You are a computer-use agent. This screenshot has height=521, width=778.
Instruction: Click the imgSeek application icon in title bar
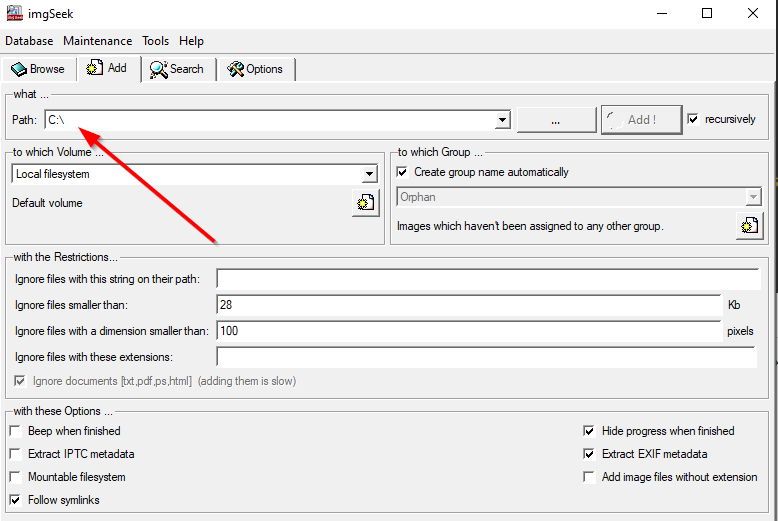coord(14,13)
